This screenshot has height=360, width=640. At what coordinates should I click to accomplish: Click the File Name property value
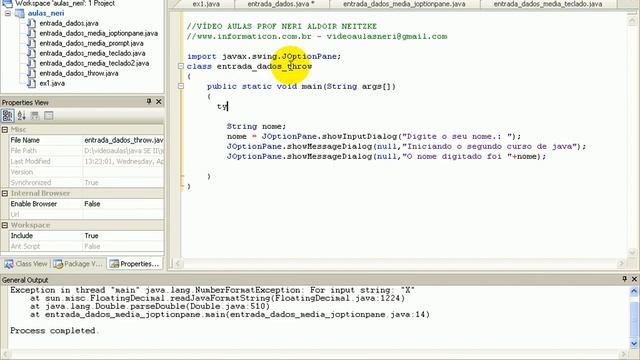point(123,140)
